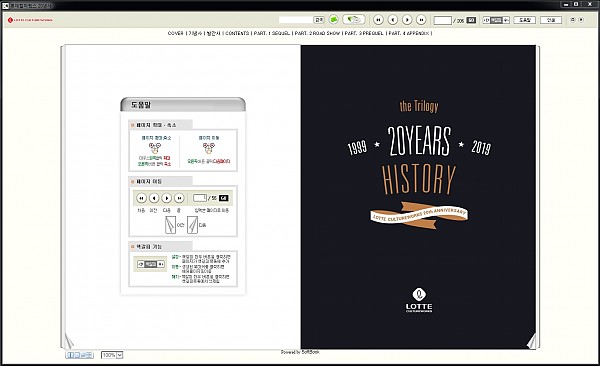This screenshot has height=366, width=600.
Task: Go to the next page
Action: (x=407, y=20)
